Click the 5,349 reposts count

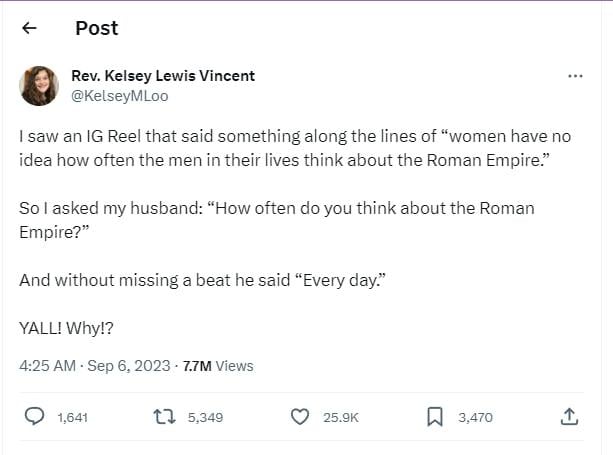pyautogui.click(x=205, y=418)
